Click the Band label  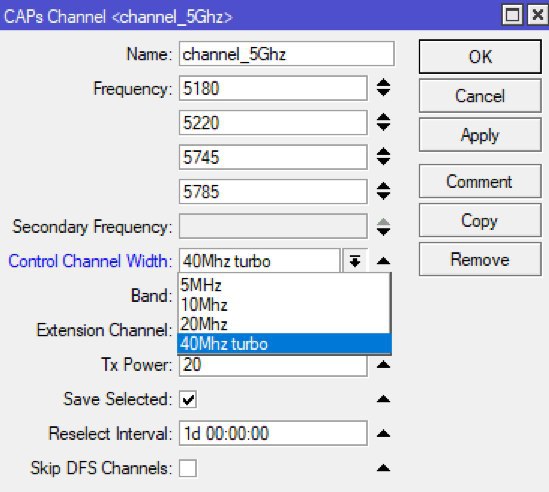point(152,296)
